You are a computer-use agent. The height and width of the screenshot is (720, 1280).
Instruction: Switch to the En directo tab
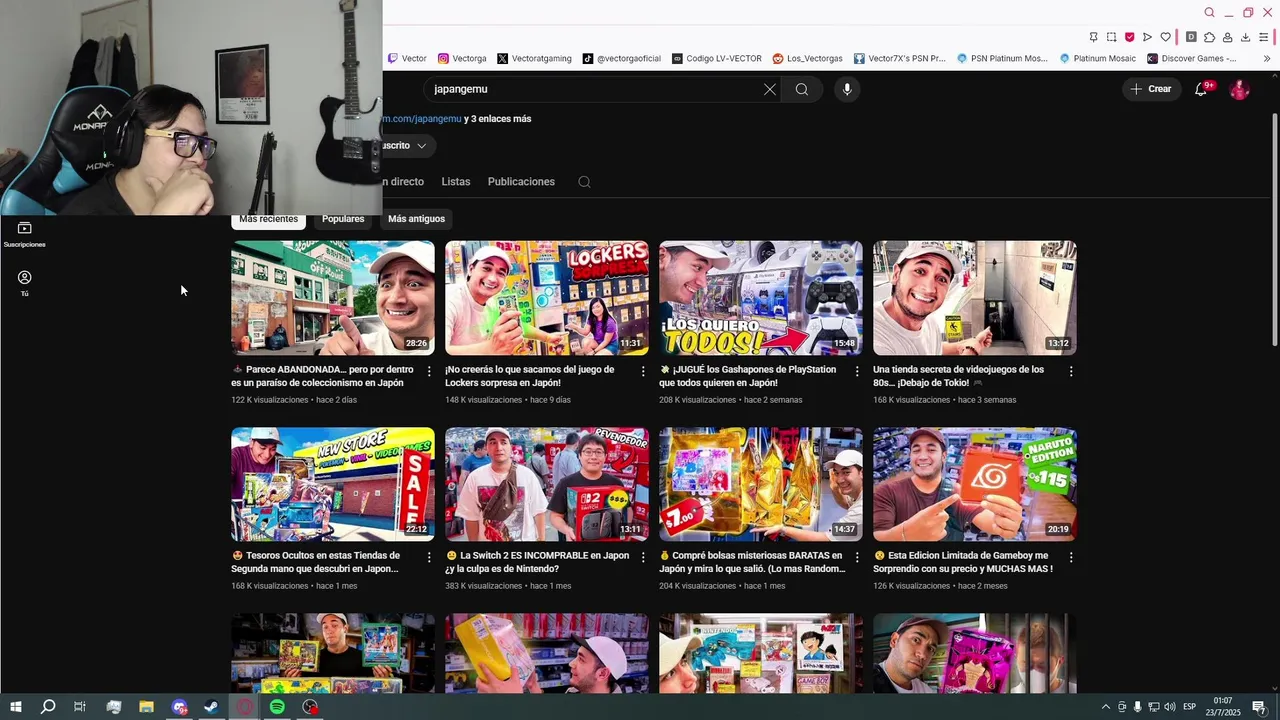[403, 182]
